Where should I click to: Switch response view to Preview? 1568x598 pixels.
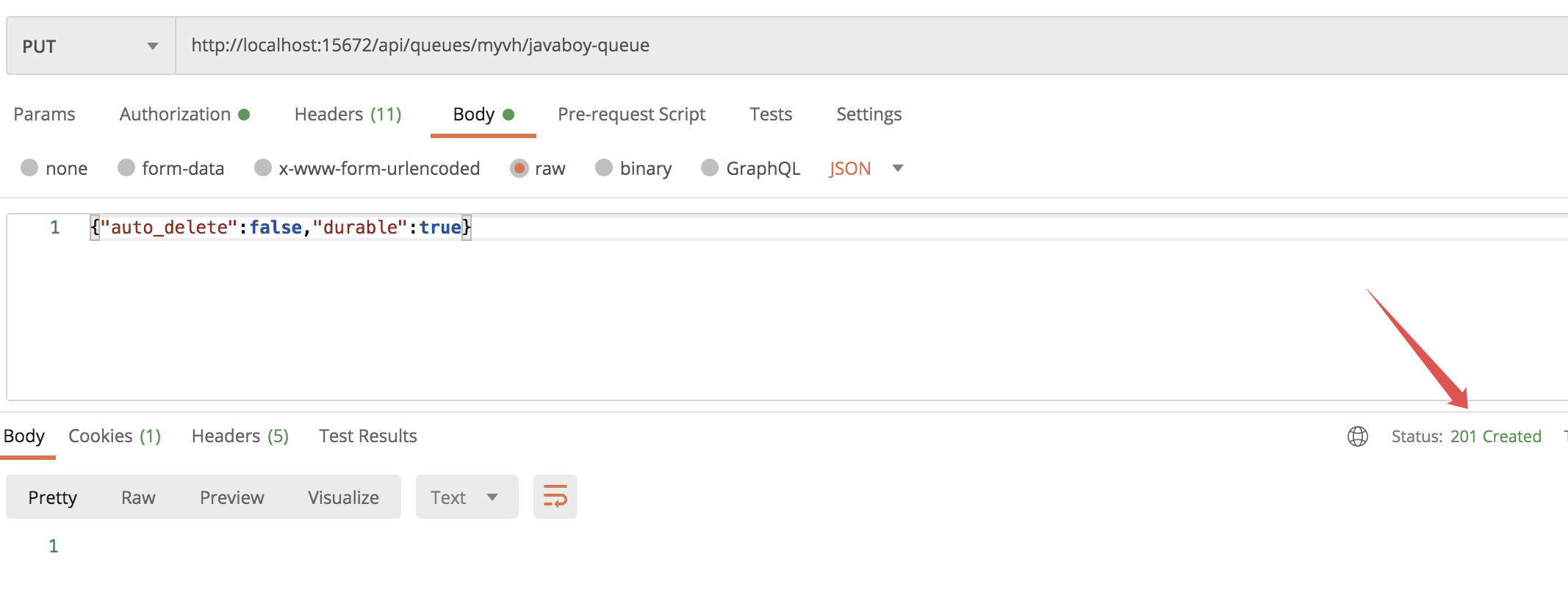[231, 497]
